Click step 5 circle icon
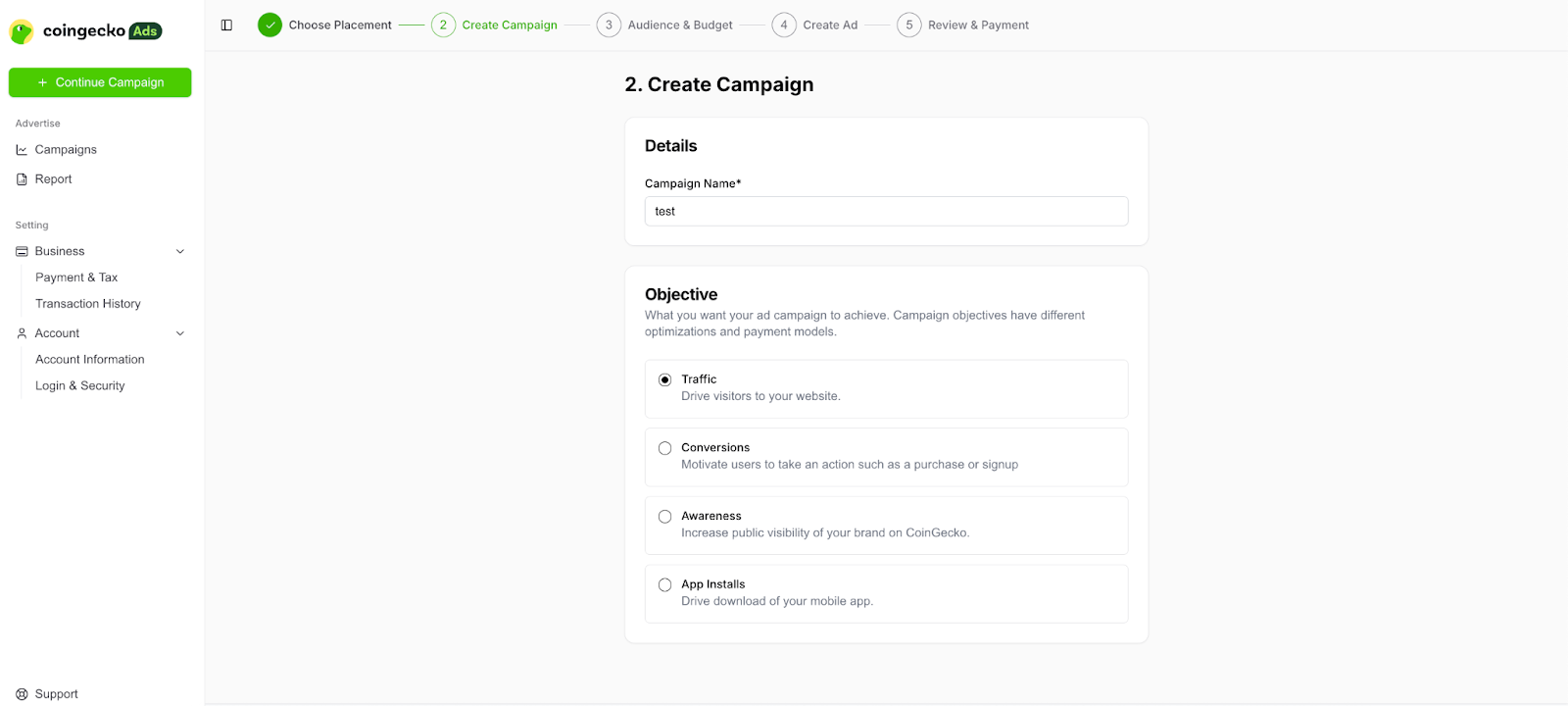The width and height of the screenshot is (1568, 706). pyautogui.click(x=909, y=25)
